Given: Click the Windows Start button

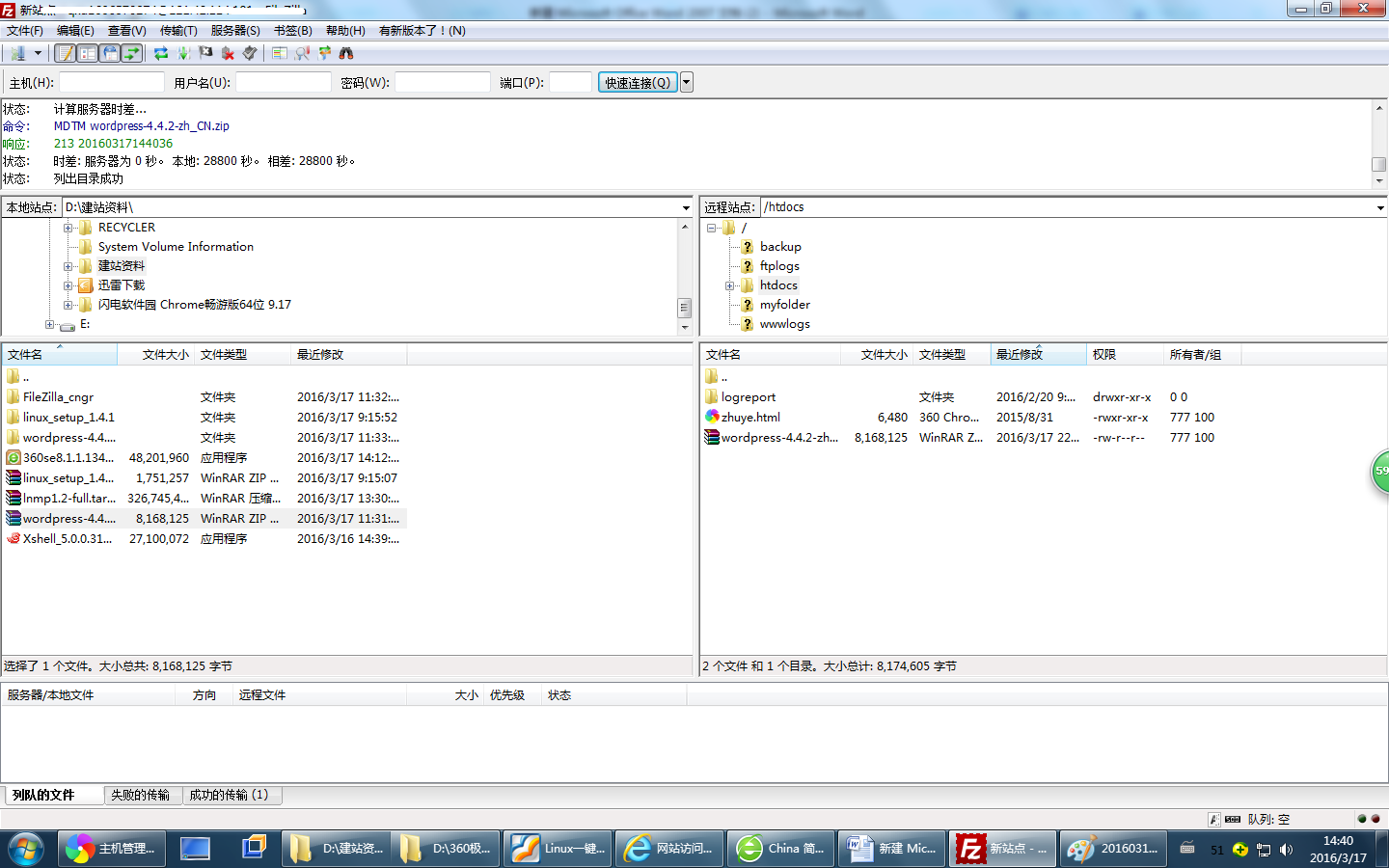Looking at the screenshot, I should 25,849.
